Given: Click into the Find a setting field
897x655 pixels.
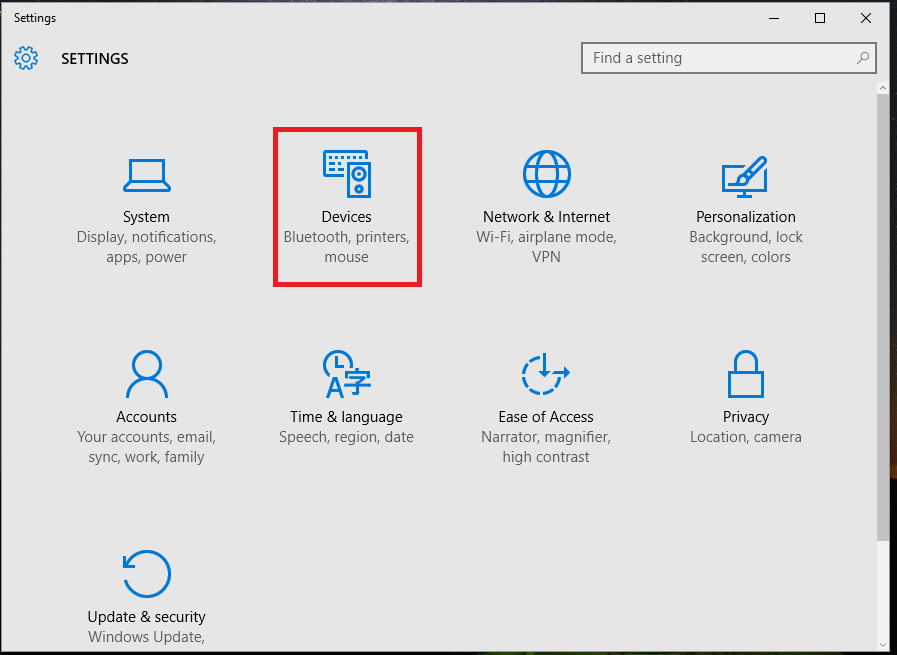Looking at the screenshot, I should click(729, 58).
